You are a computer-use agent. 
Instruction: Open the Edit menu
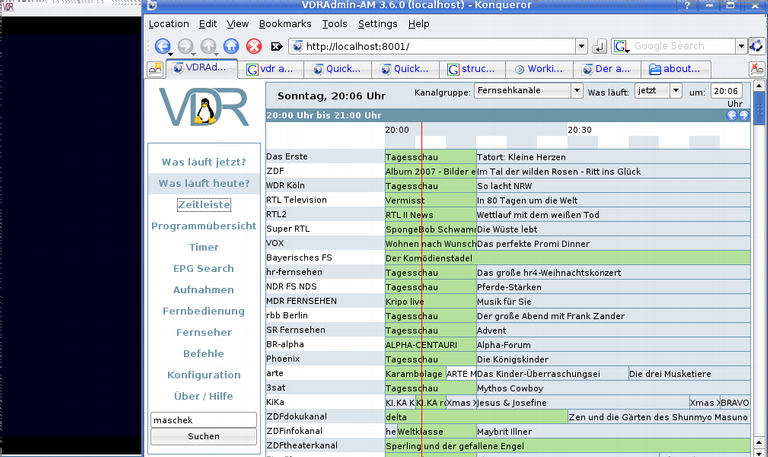click(x=208, y=24)
